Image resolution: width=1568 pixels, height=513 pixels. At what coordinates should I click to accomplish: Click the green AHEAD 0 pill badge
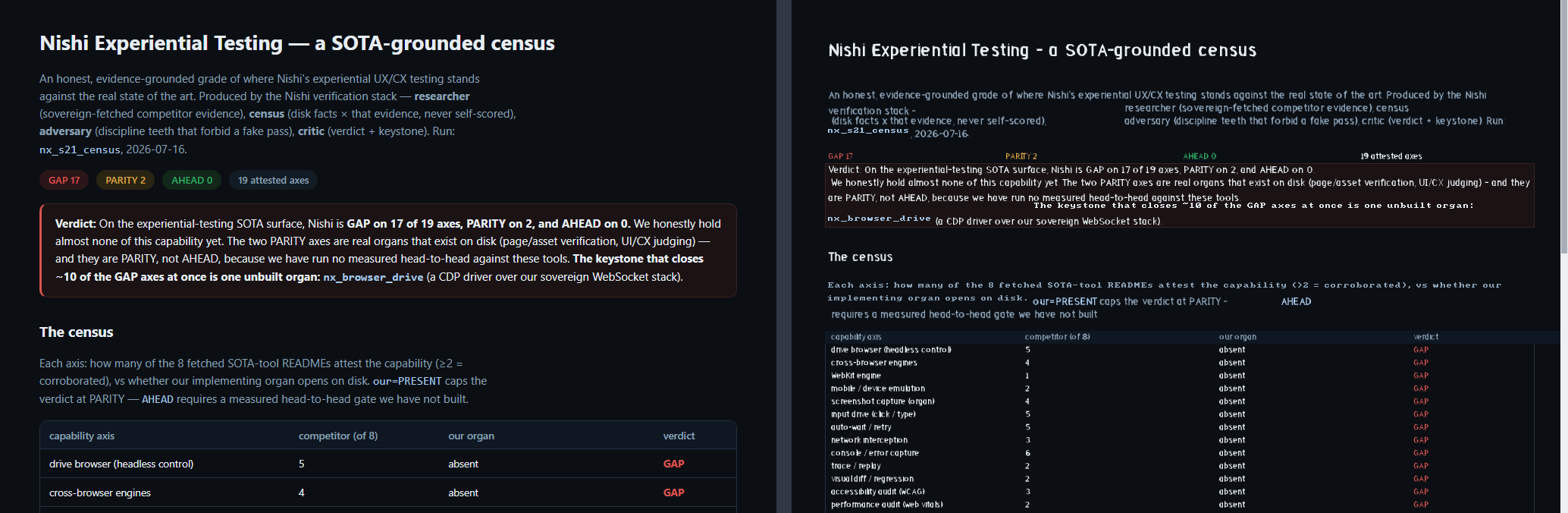pos(192,180)
